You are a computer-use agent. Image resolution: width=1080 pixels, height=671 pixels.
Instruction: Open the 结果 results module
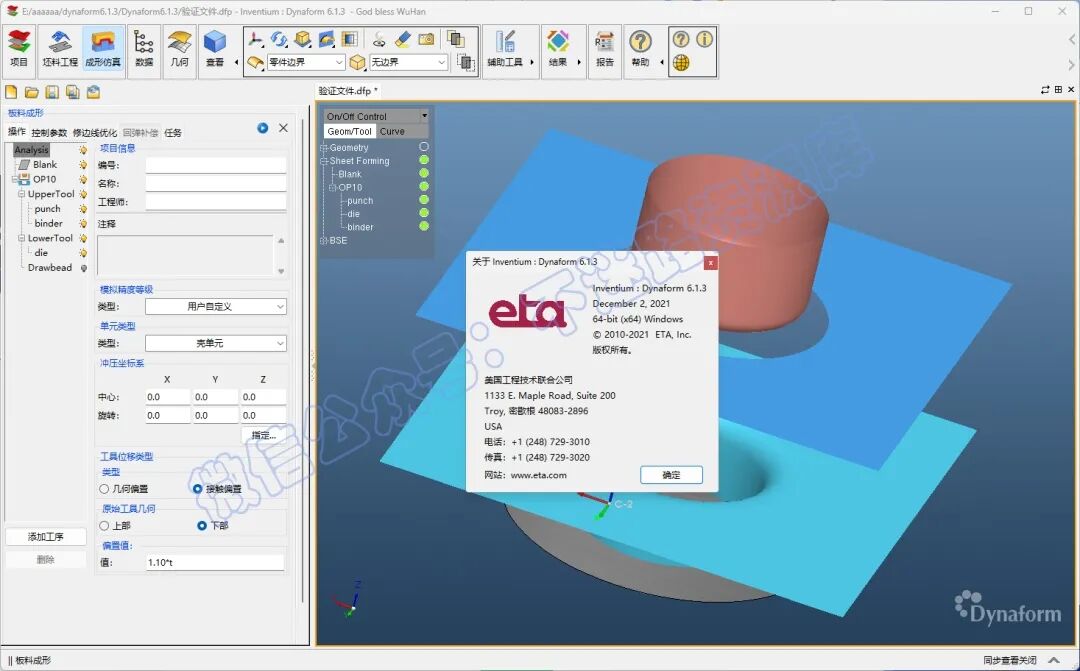[x=558, y=50]
